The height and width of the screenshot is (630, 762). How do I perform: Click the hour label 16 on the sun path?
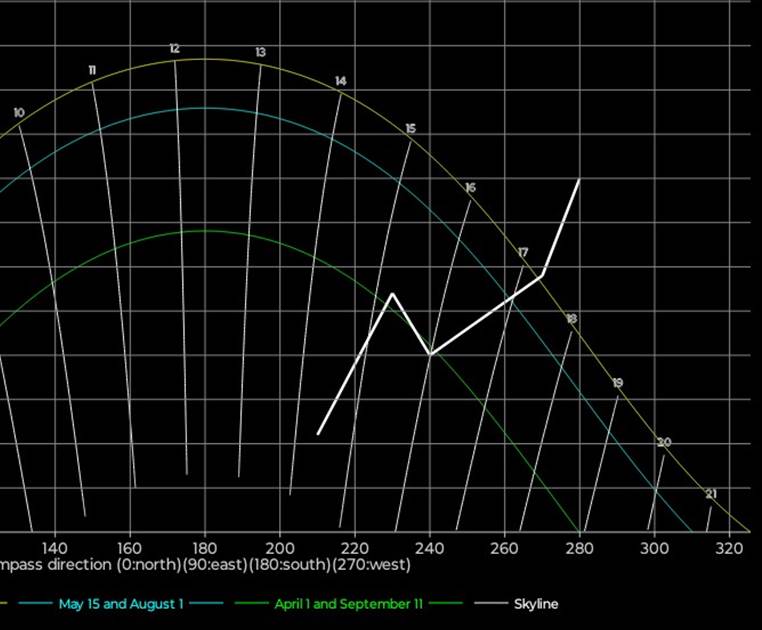[470, 188]
